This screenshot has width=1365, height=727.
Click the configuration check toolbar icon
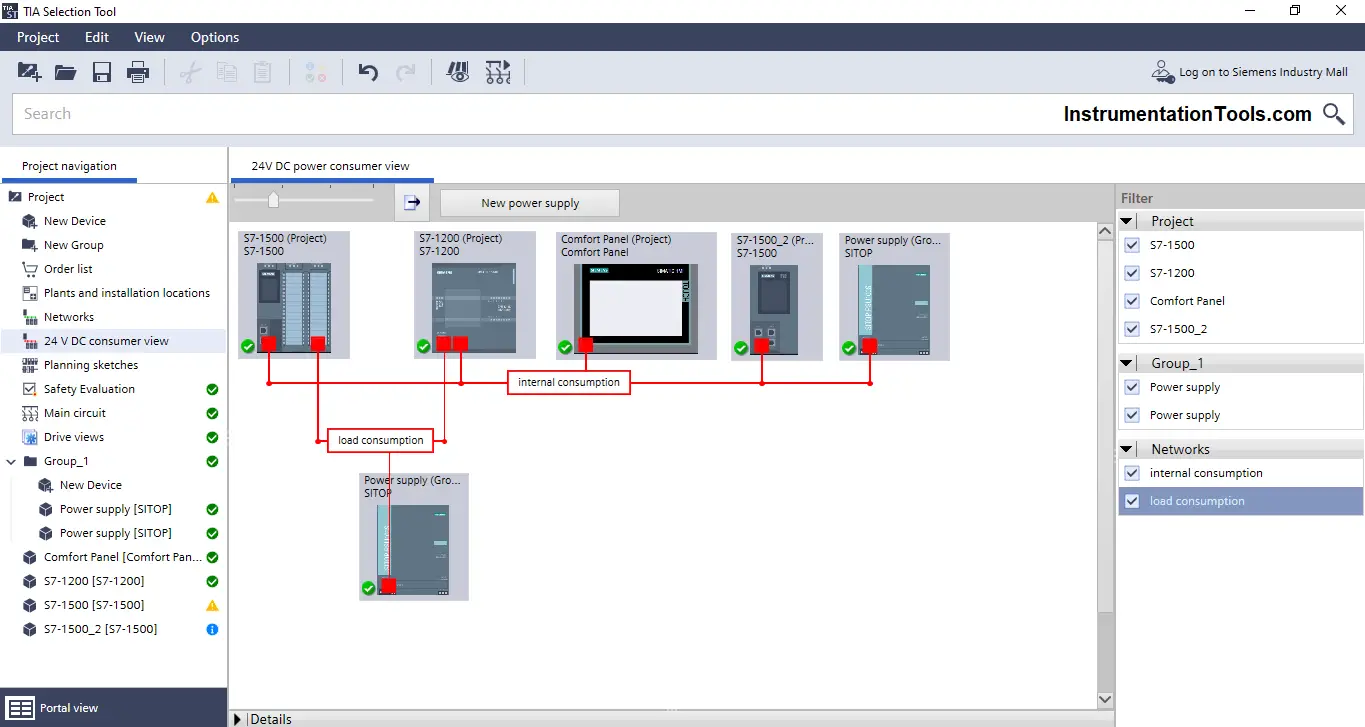[497, 72]
